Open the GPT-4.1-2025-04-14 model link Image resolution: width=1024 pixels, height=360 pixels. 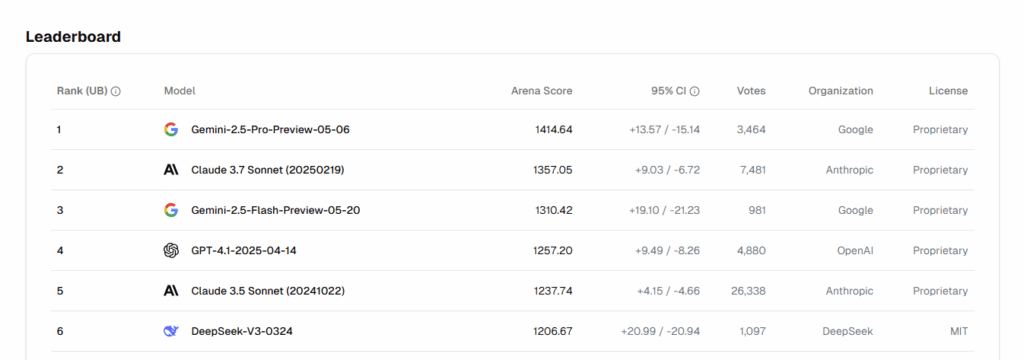point(244,250)
